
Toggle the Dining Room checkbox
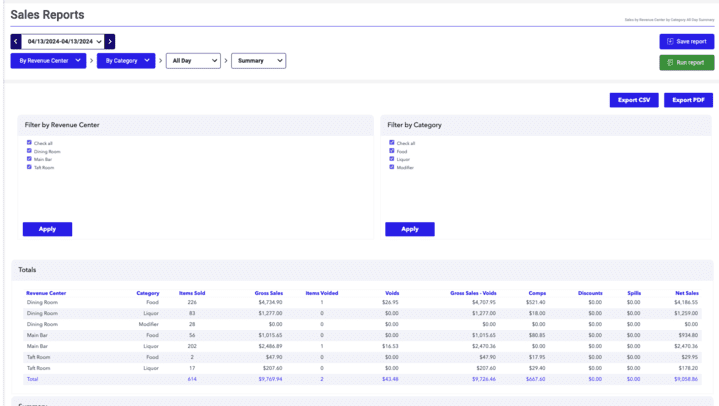pos(29,151)
